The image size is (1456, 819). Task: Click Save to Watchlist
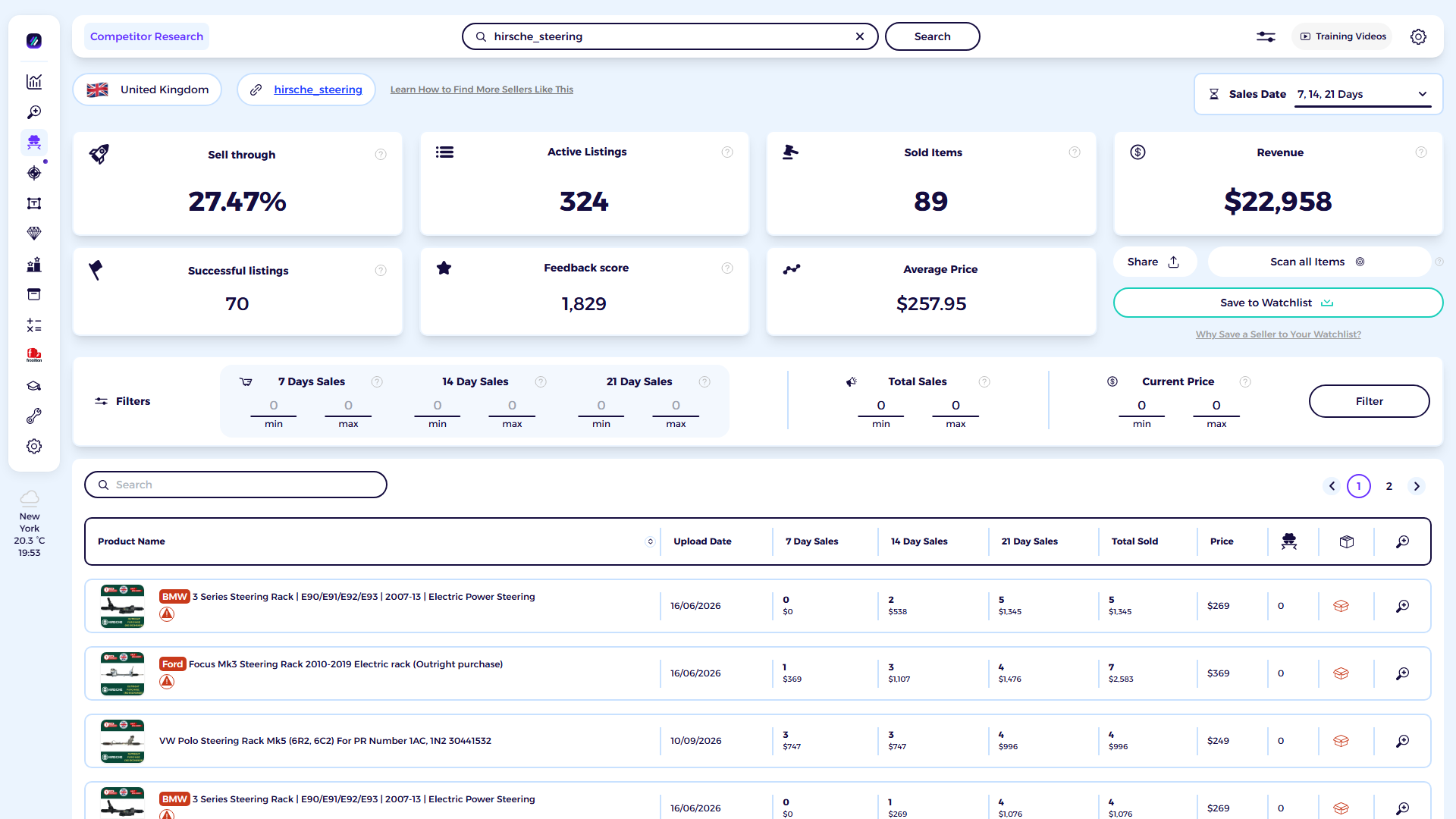1278,303
